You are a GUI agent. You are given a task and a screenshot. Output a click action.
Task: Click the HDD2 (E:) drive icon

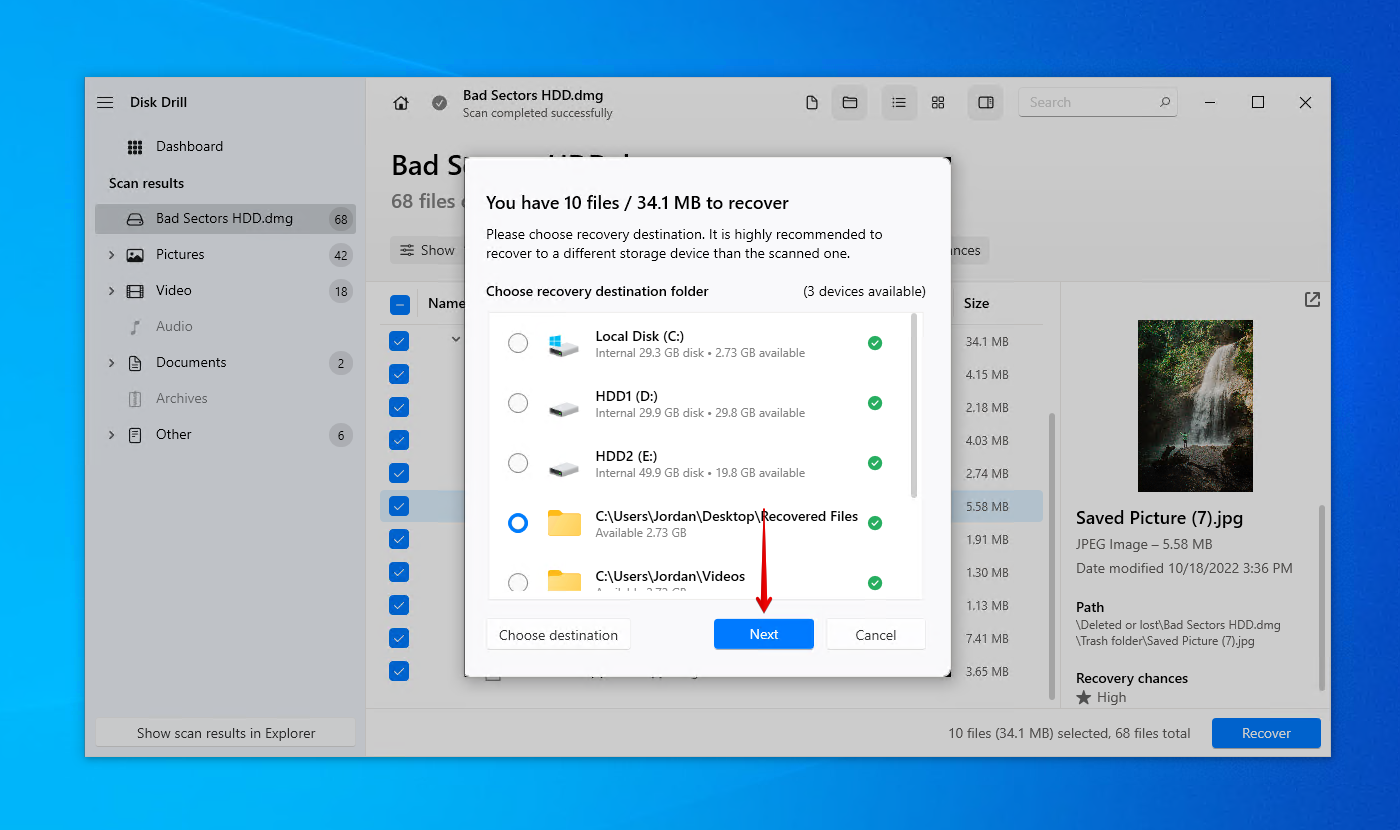(564, 468)
